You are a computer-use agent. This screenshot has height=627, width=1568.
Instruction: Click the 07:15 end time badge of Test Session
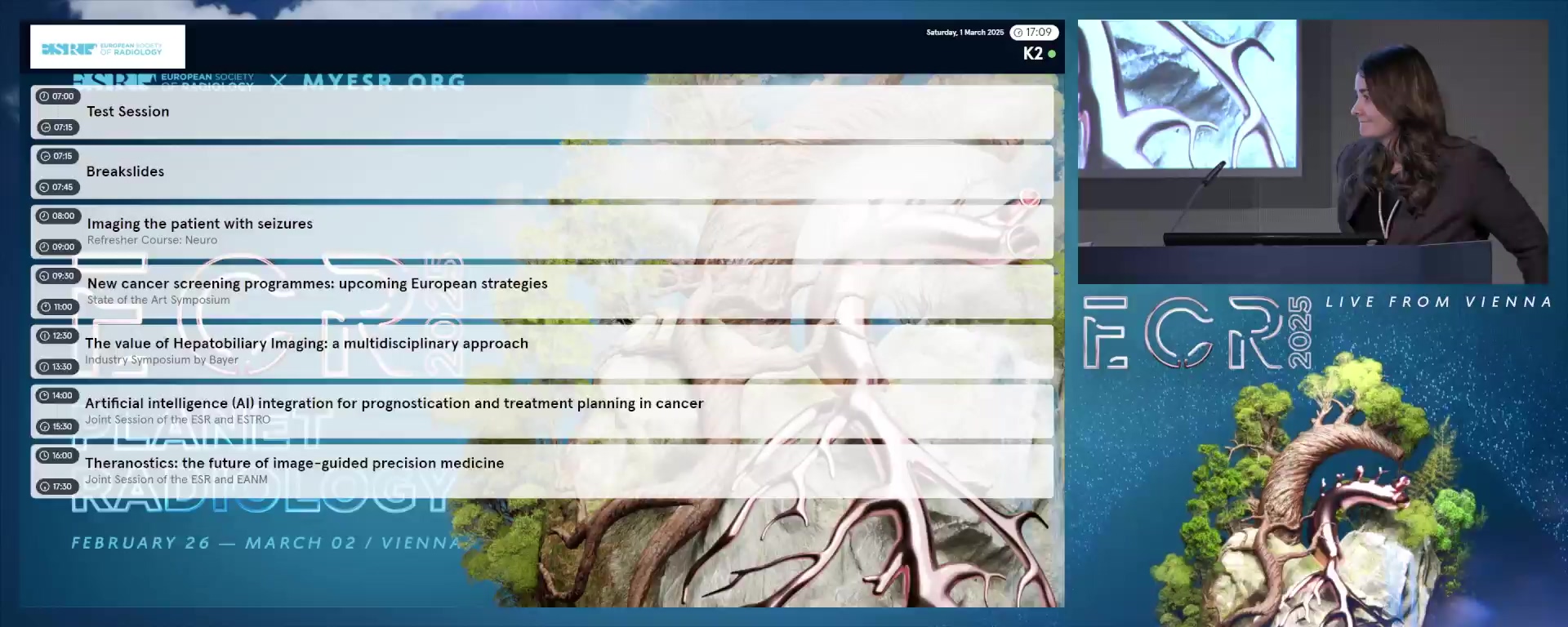[x=56, y=127]
